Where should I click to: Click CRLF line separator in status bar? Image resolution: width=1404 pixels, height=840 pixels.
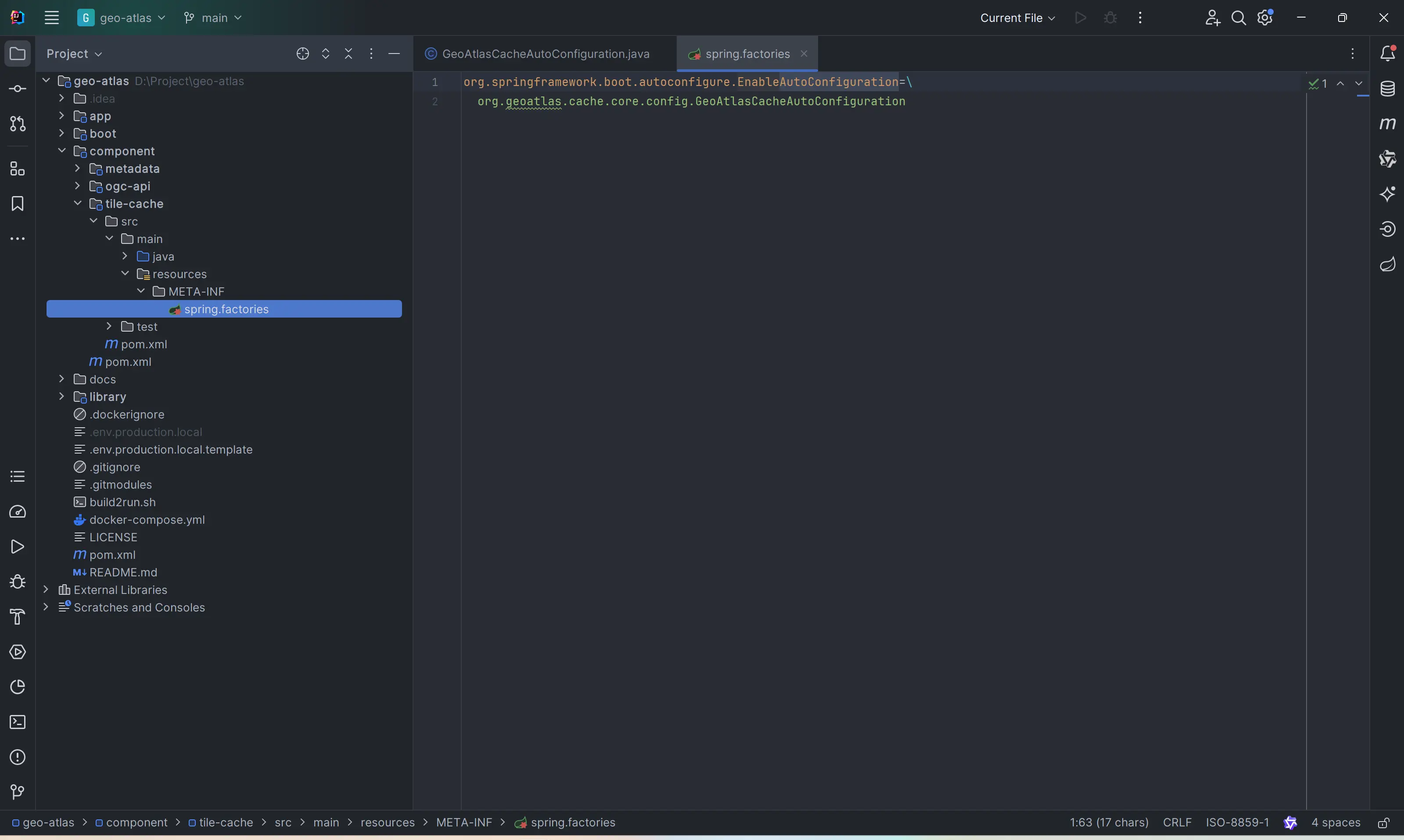tap(1177, 822)
